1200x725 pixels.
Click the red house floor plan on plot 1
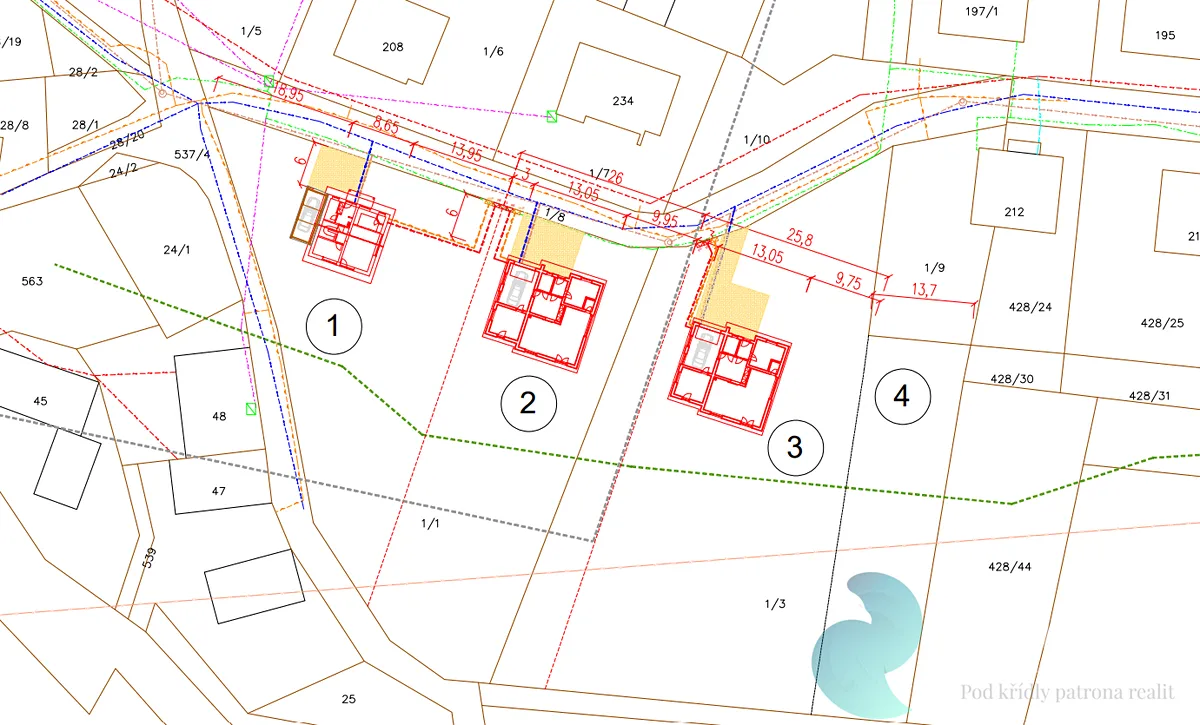pos(349,232)
